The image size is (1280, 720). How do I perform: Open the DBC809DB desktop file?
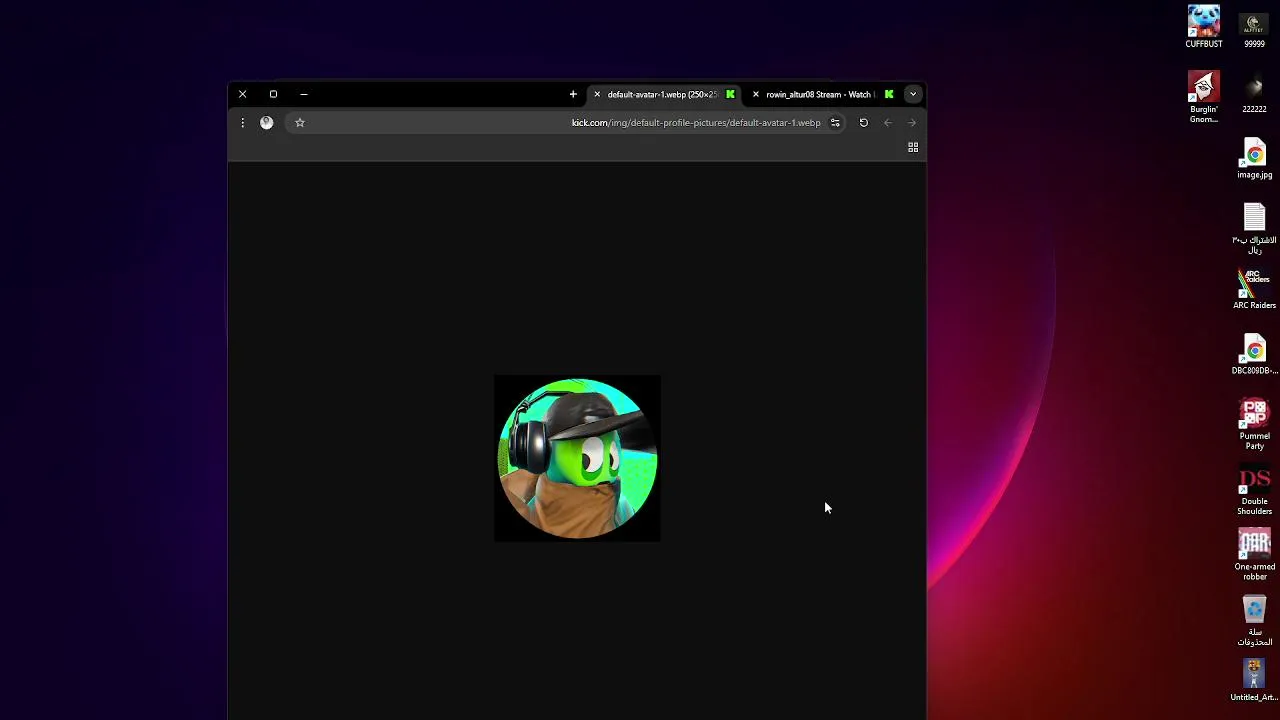coord(1254,356)
